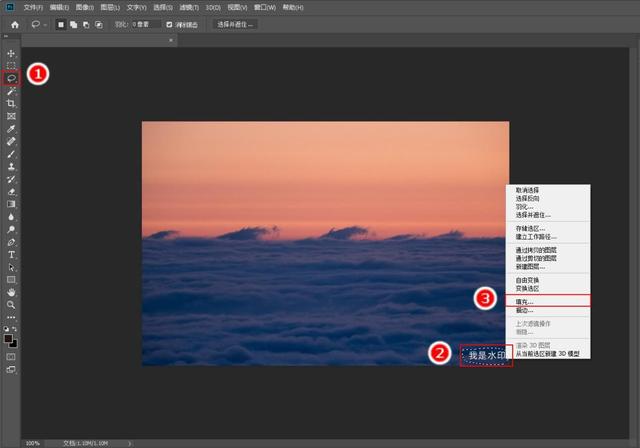The height and width of the screenshot is (448, 640).
Task: Select the Brush tool
Action: (x=11, y=154)
